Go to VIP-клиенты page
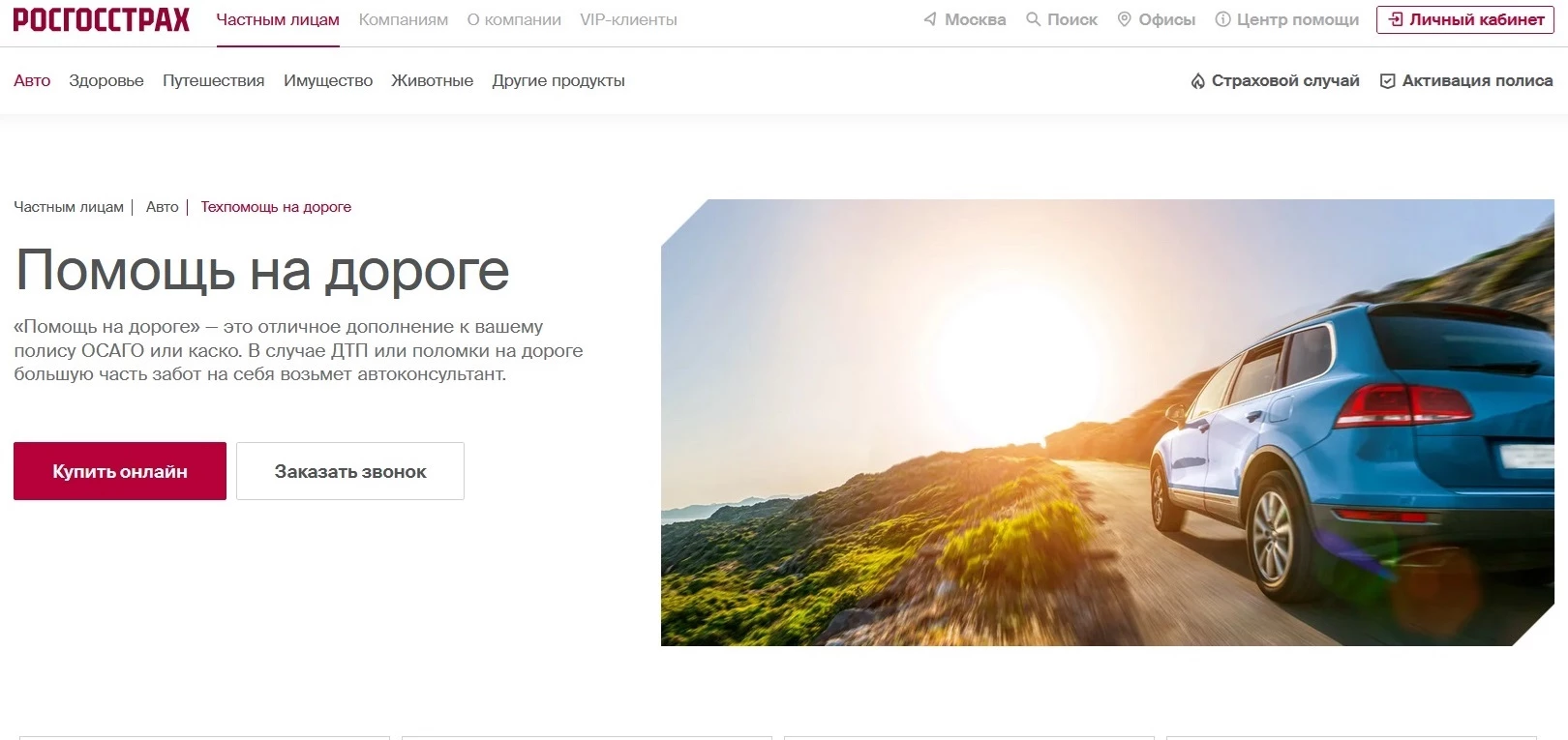 [x=628, y=19]
